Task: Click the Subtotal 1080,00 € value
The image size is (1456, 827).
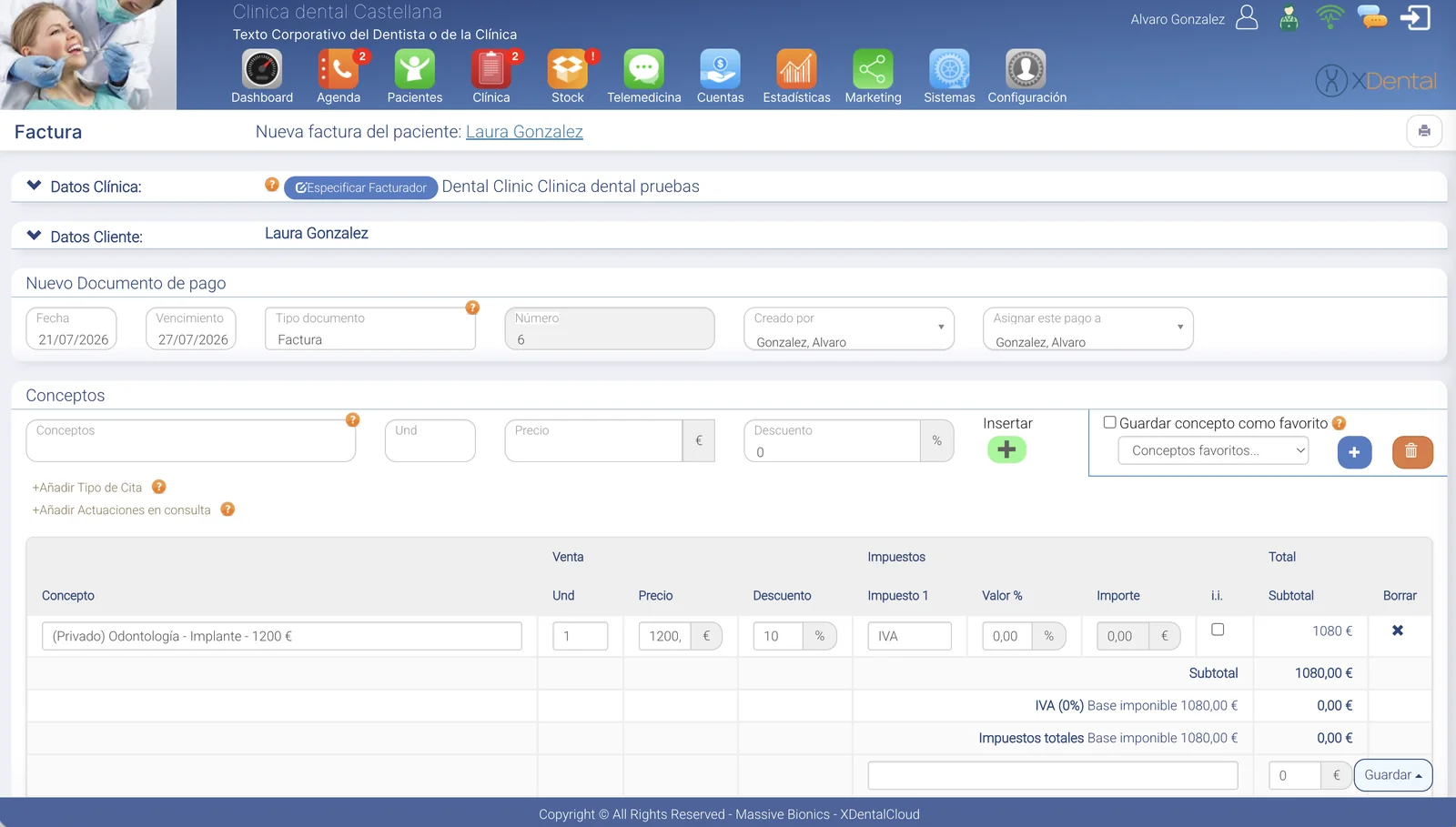Action: (x=1323, y=673)
